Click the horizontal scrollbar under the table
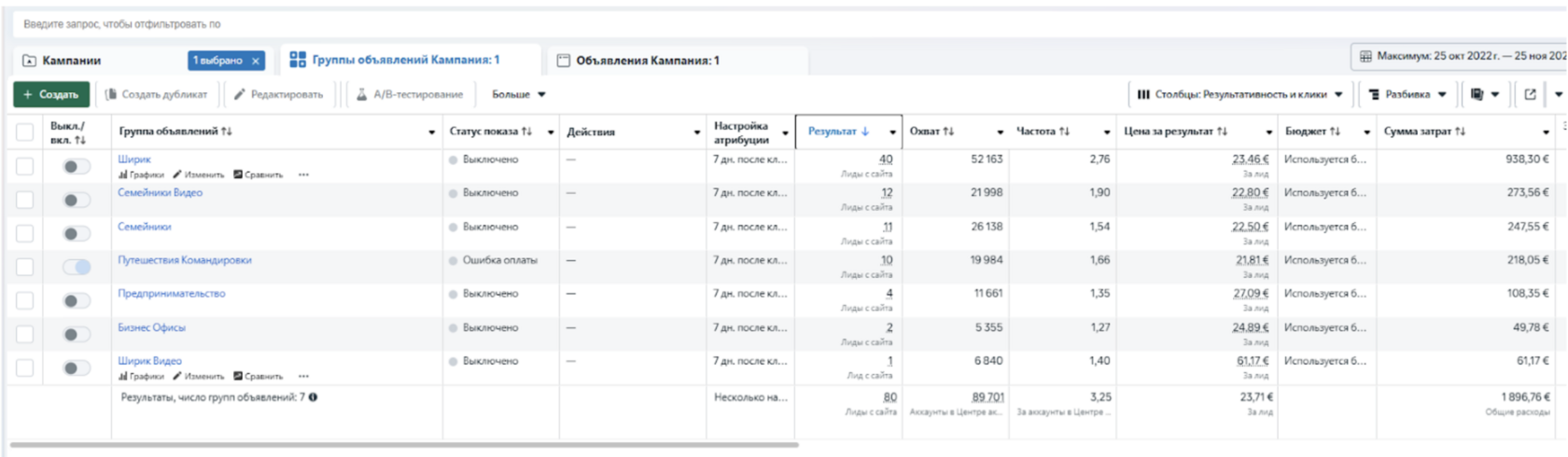This screenshot has height=457, width=1568. (x=403, y=445)
